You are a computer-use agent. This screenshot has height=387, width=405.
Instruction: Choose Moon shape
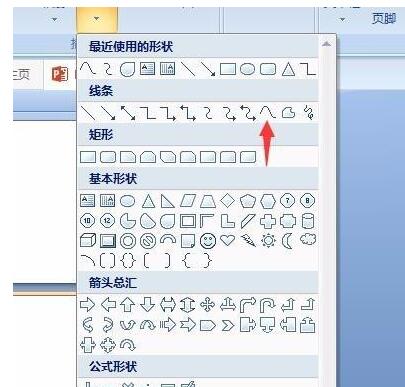pyautogui.click(x=287, y=241)
